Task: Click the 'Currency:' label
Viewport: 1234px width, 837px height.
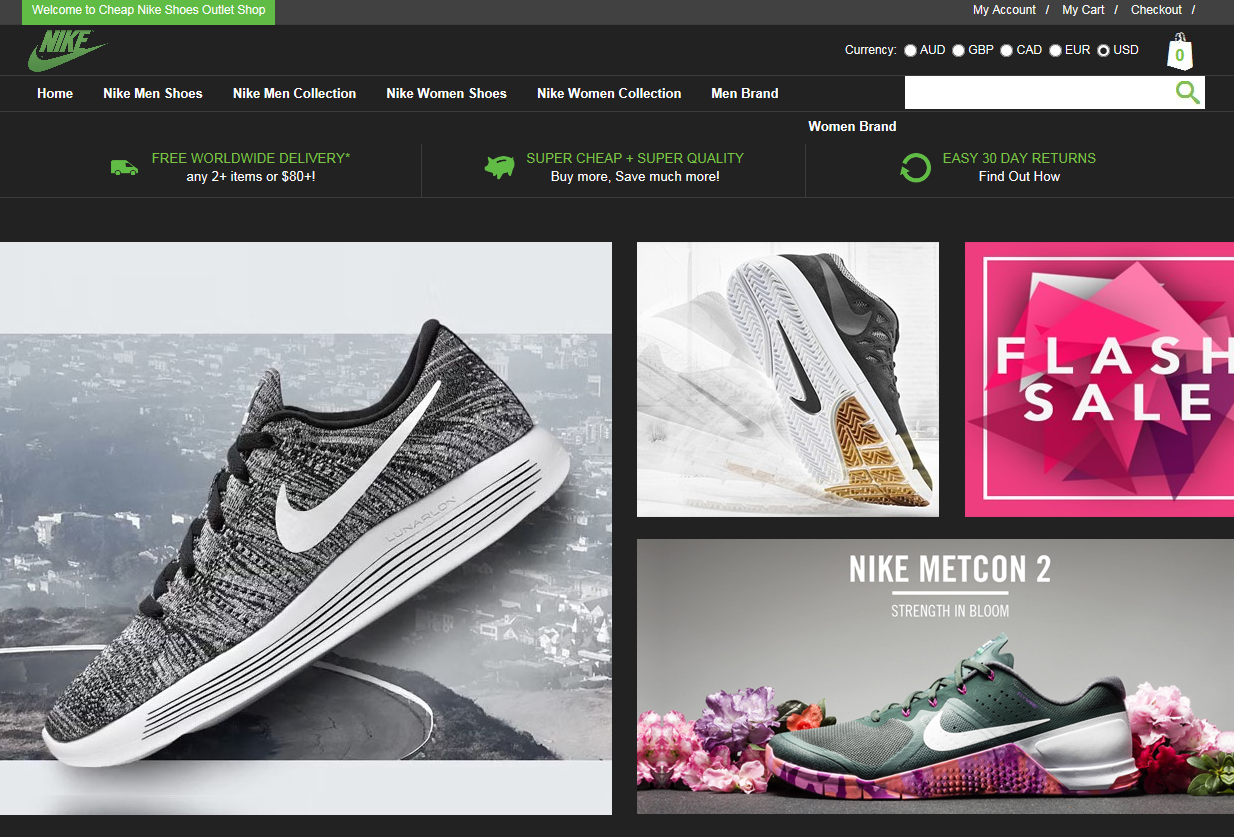Action: 870,50
